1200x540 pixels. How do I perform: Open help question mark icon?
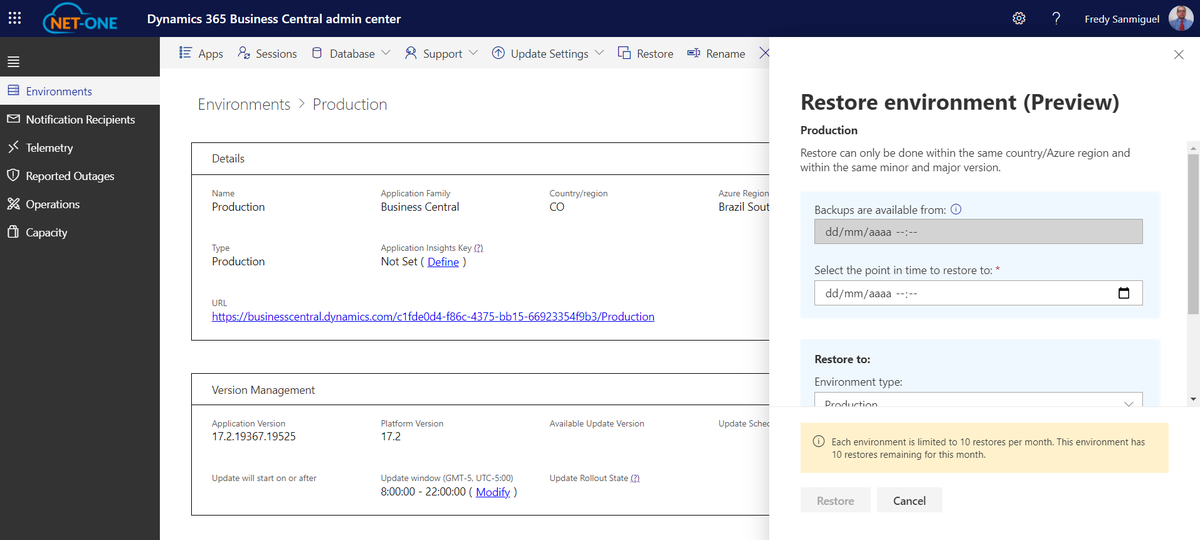coord(1056,19)
